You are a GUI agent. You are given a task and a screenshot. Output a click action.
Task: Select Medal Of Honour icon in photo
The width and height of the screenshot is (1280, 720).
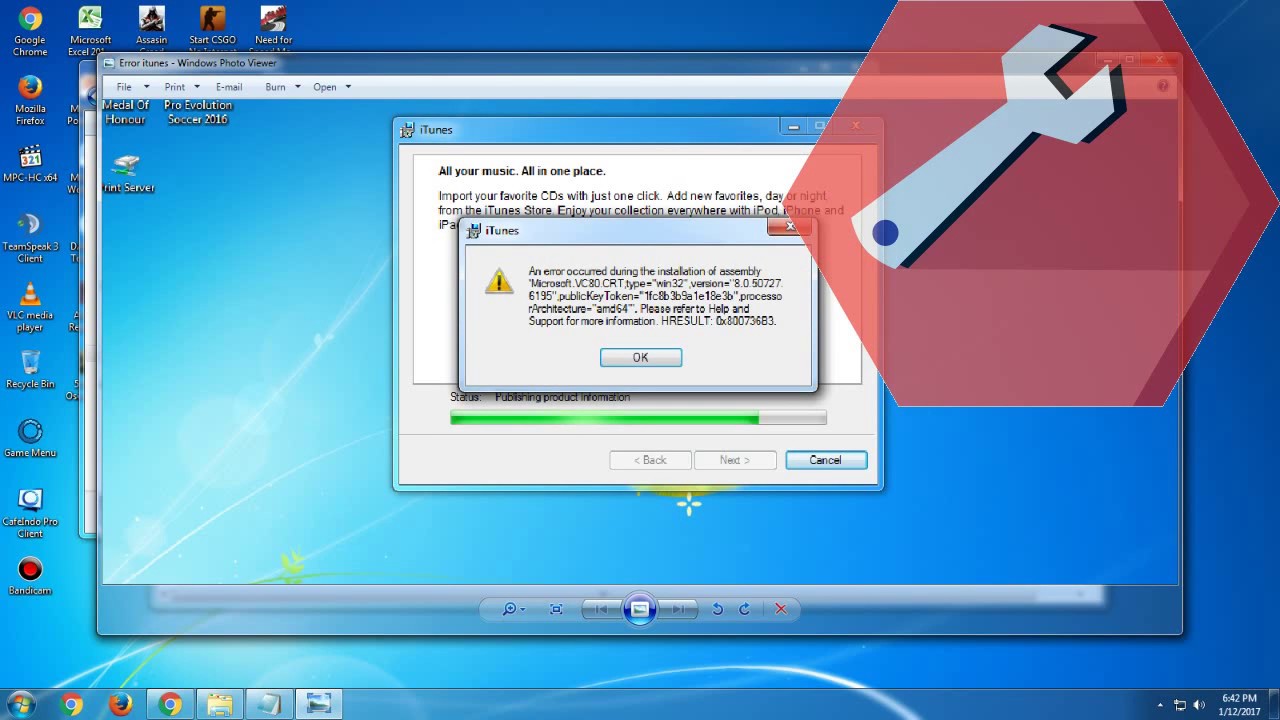tap(126, 111)
